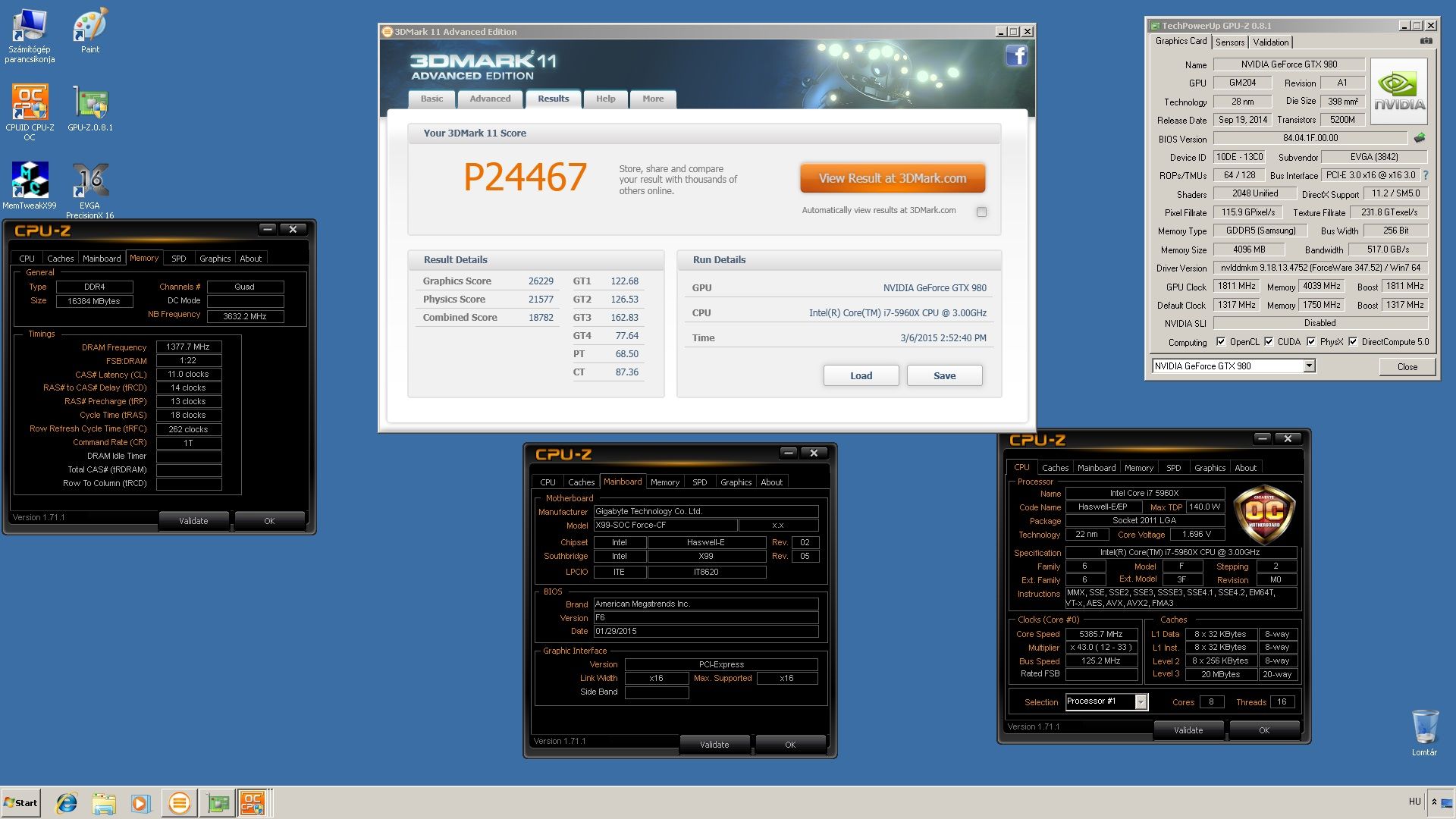Click the Internet Explorer taskbar icon
Screen dimensions: 1456x819
point(67,802)
